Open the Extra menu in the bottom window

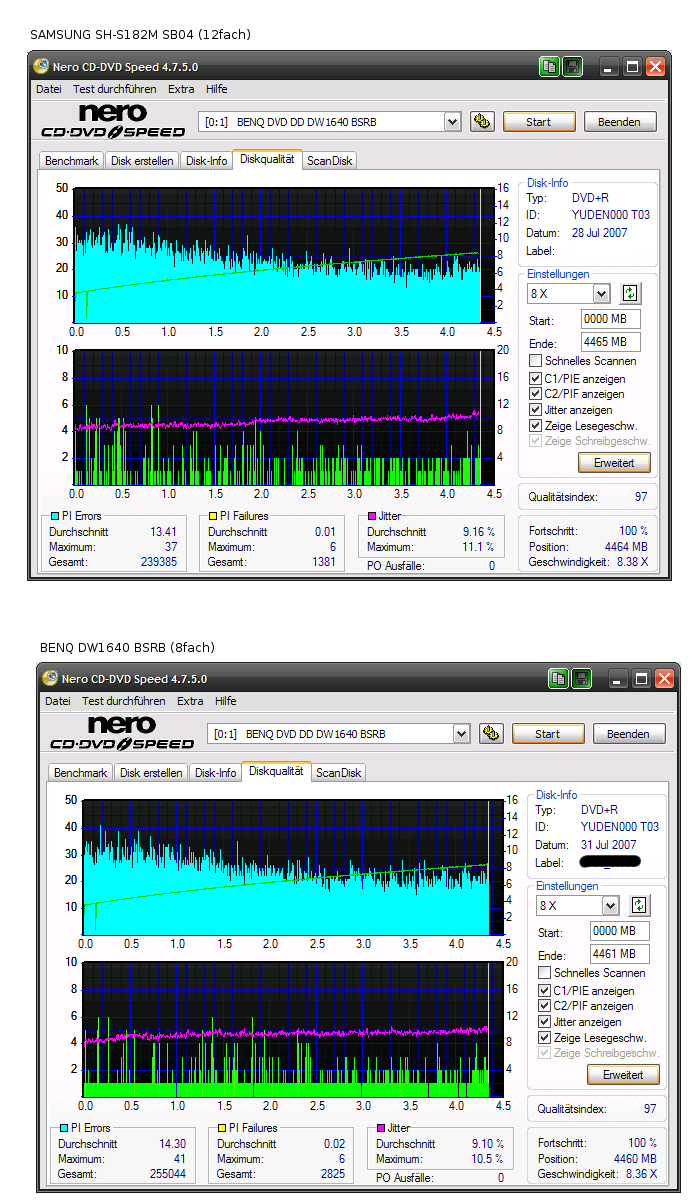(190, 701)
